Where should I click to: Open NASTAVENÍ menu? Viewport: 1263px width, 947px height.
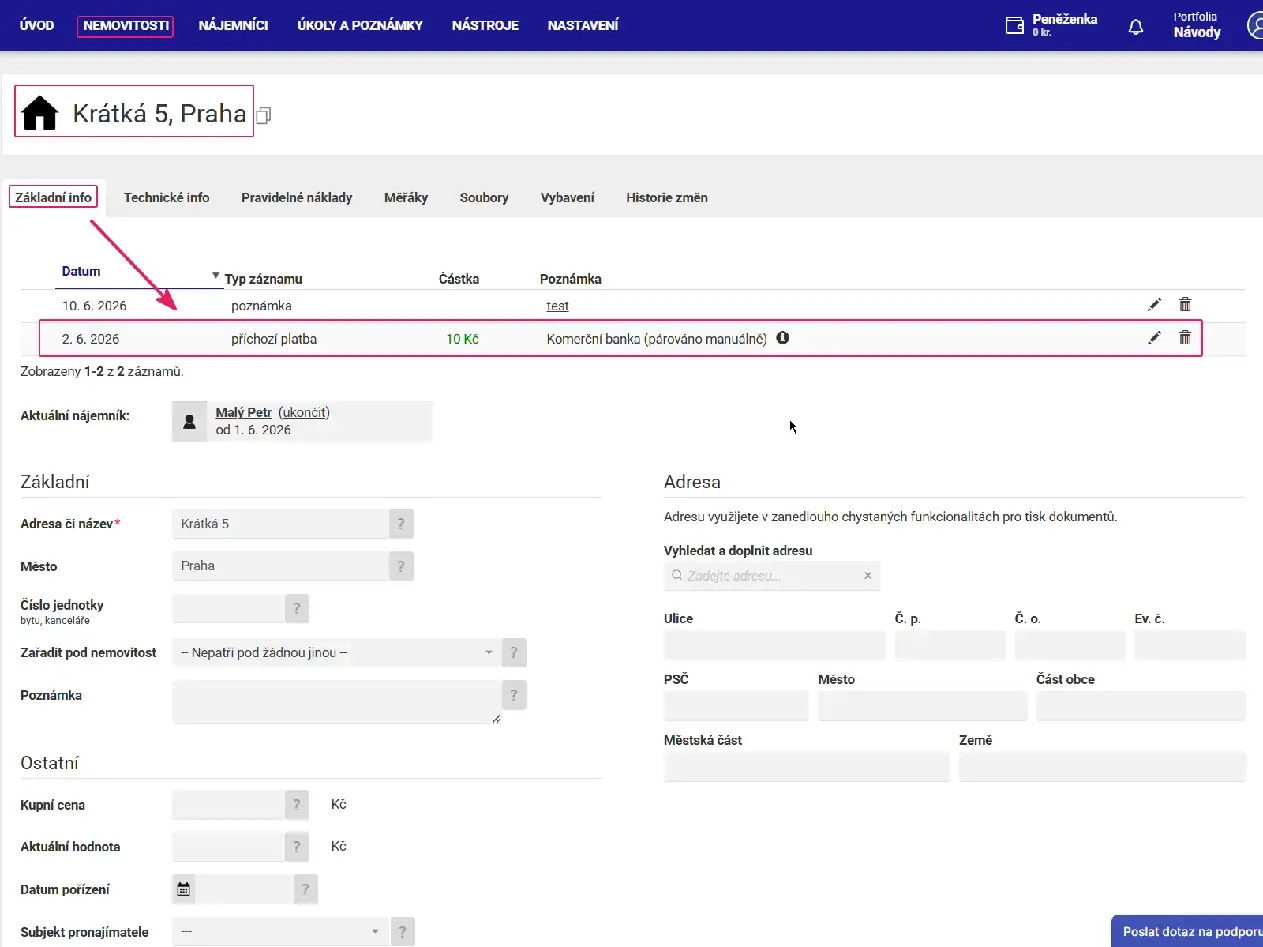pos(583,26)
